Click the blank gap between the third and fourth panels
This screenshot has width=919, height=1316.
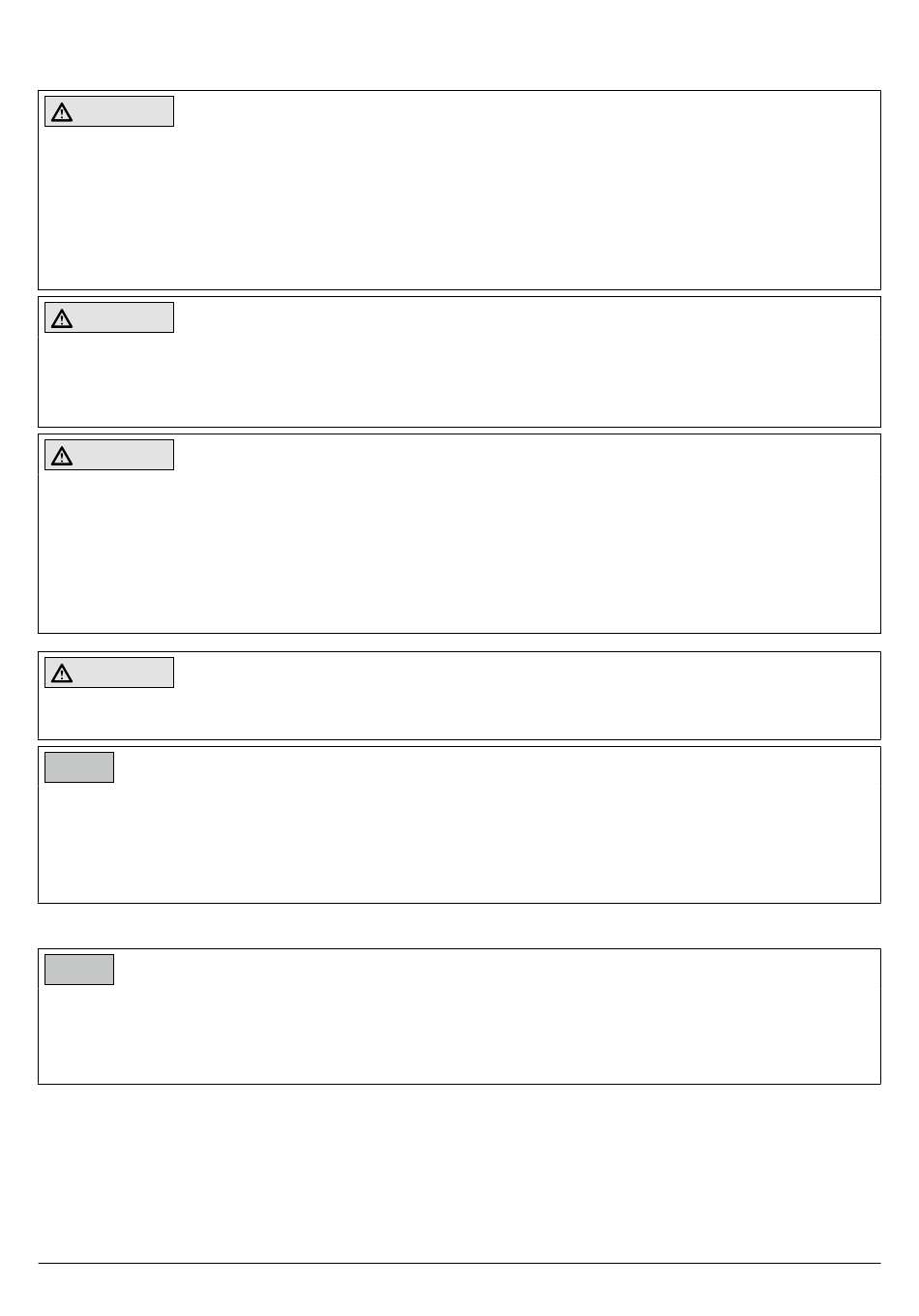click(x=459, y=643)
